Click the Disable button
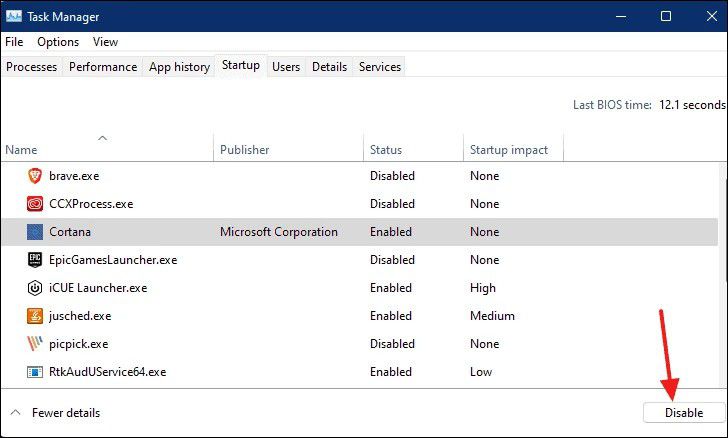728x438 pixels. [684, 412]
